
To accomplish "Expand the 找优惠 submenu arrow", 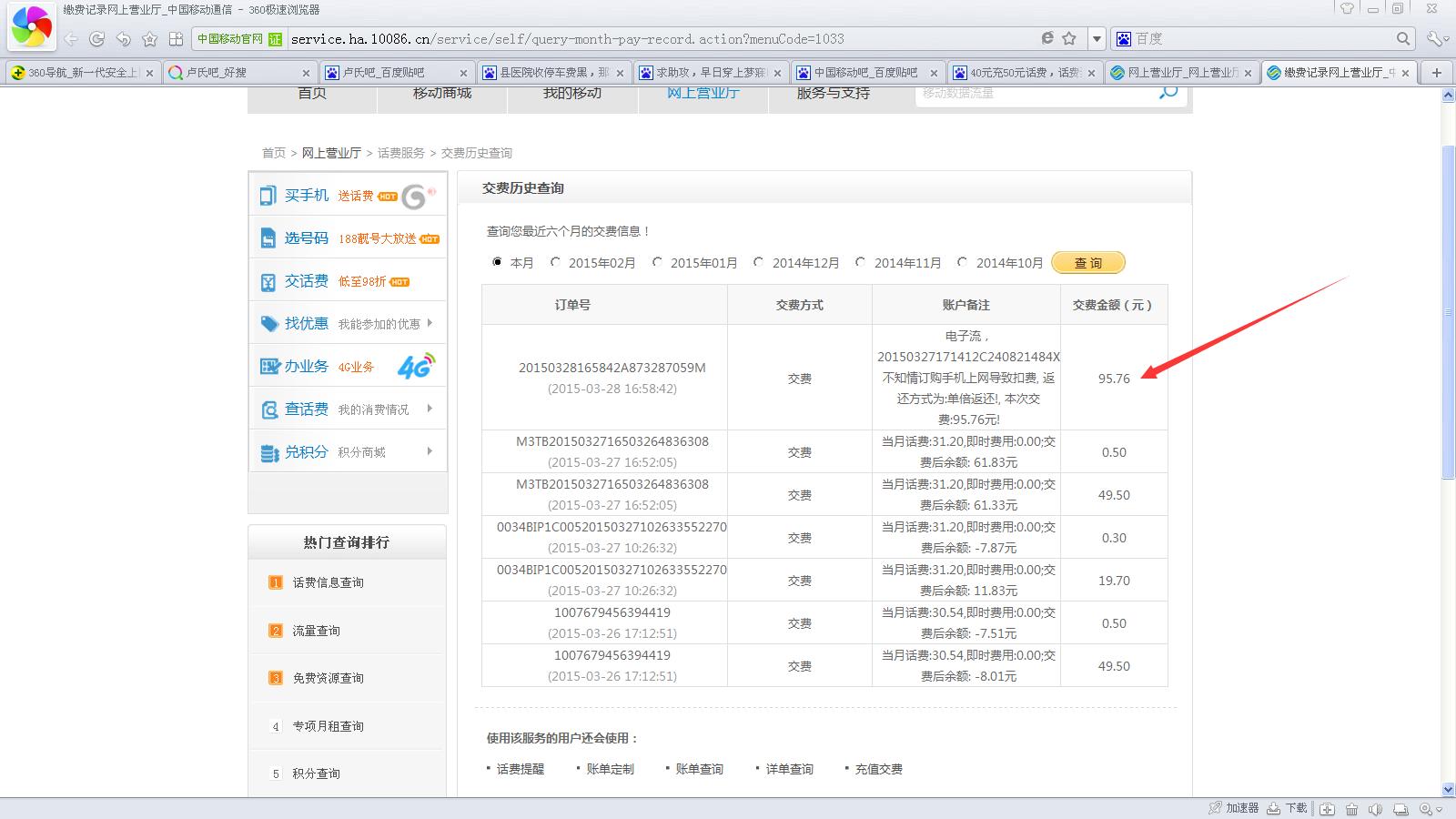I will click(430, 323).
